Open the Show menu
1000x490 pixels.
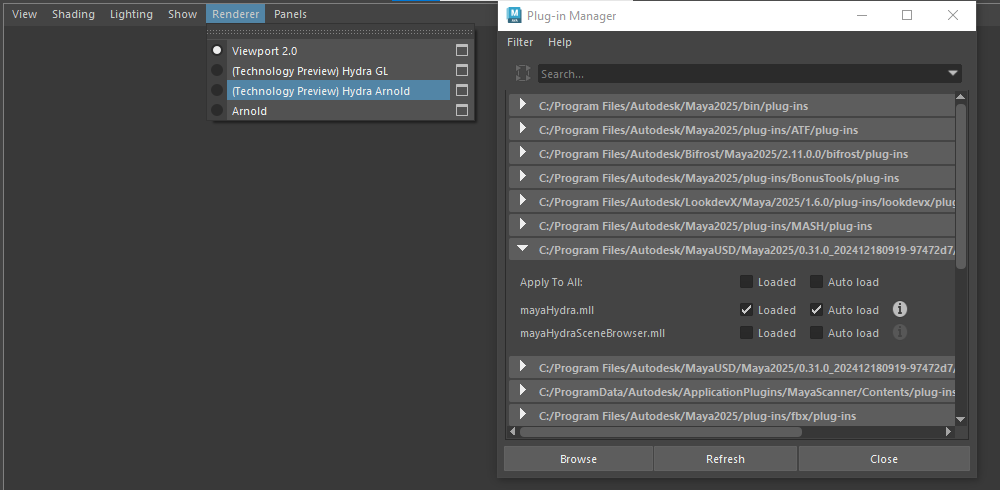[182, 14]
